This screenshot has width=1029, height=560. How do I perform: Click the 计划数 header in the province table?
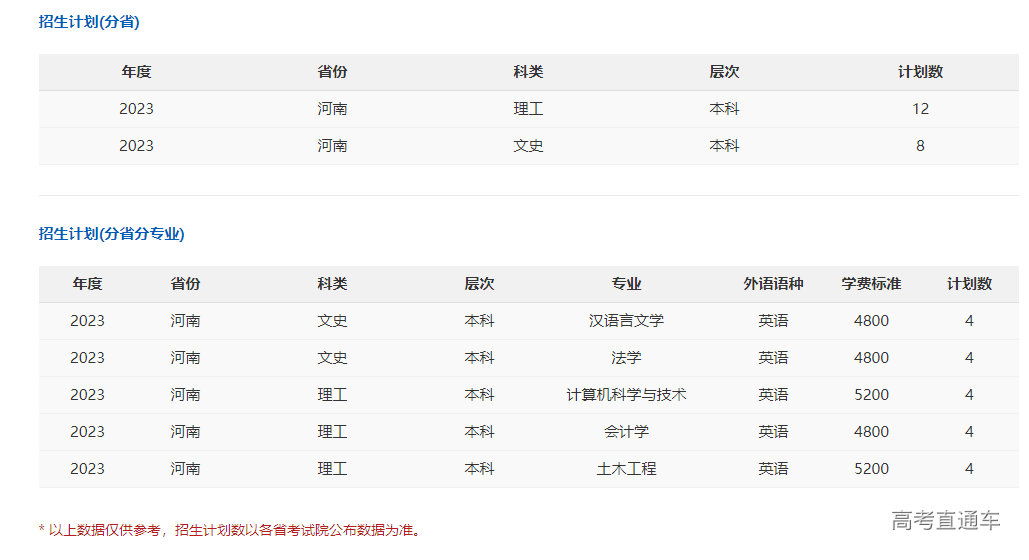920,72
